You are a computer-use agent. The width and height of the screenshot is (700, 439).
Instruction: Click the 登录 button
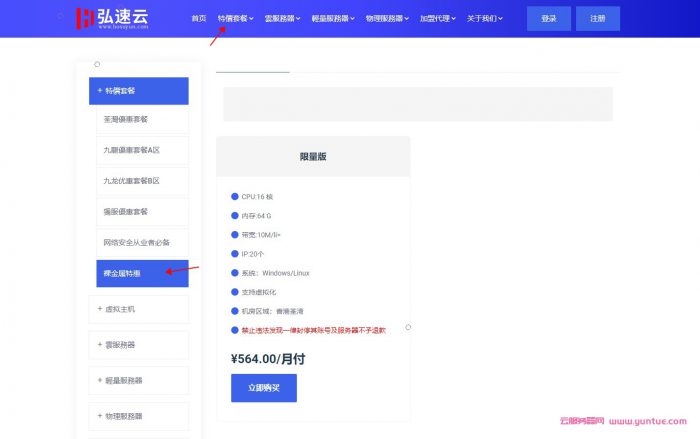click(549, 18)
